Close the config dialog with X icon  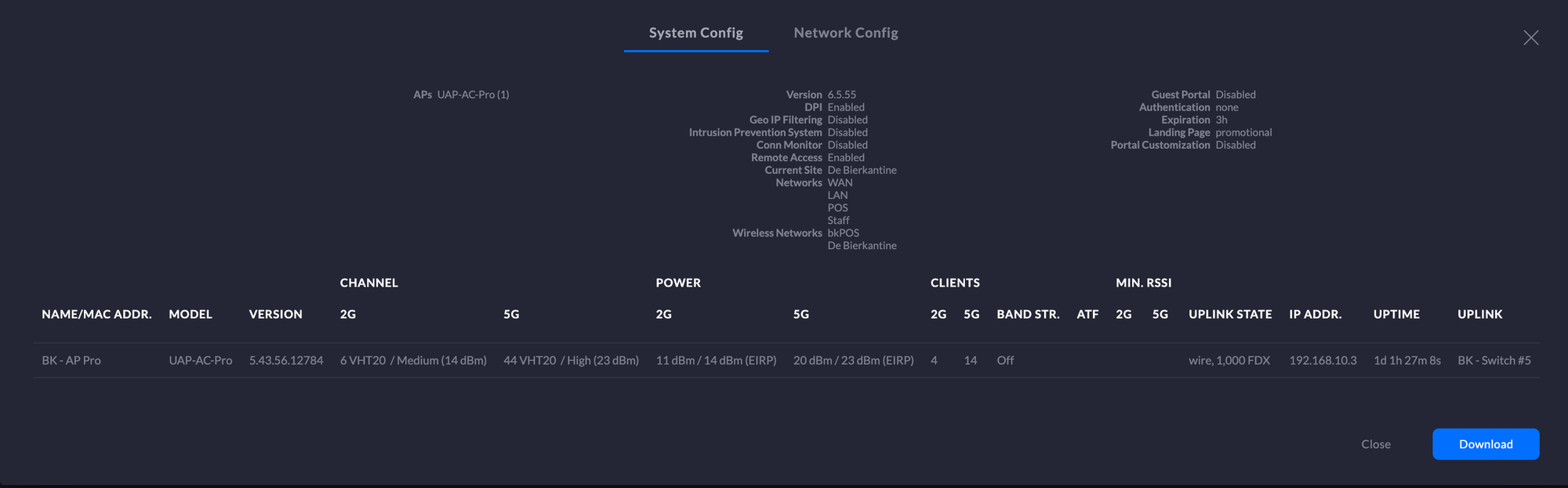pyautogui.click(x=1530, y=38)
